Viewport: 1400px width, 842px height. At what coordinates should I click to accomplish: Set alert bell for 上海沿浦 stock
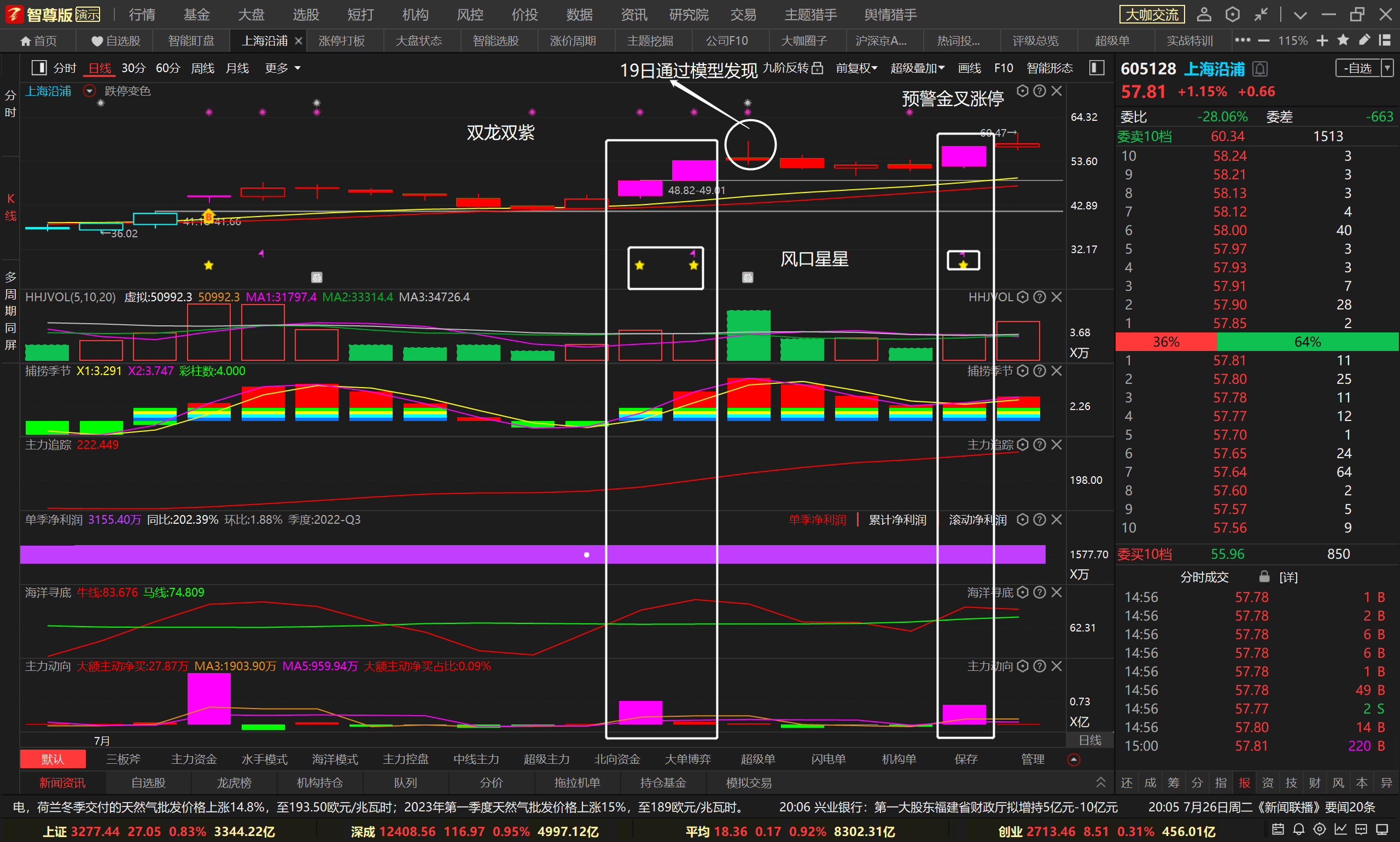pos(1260,69)
